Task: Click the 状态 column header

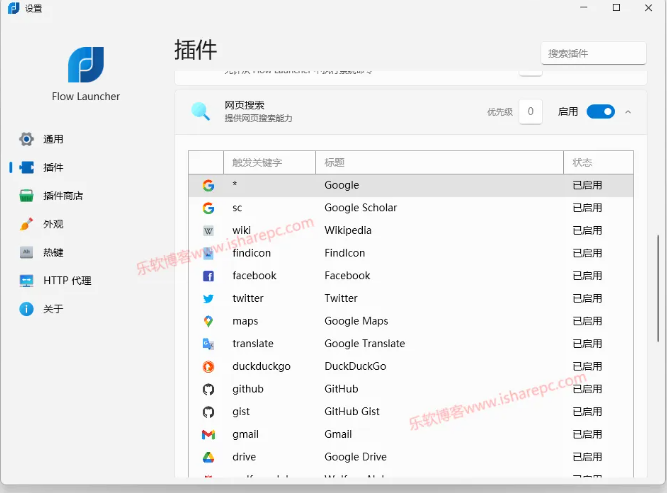Action: 599,162
